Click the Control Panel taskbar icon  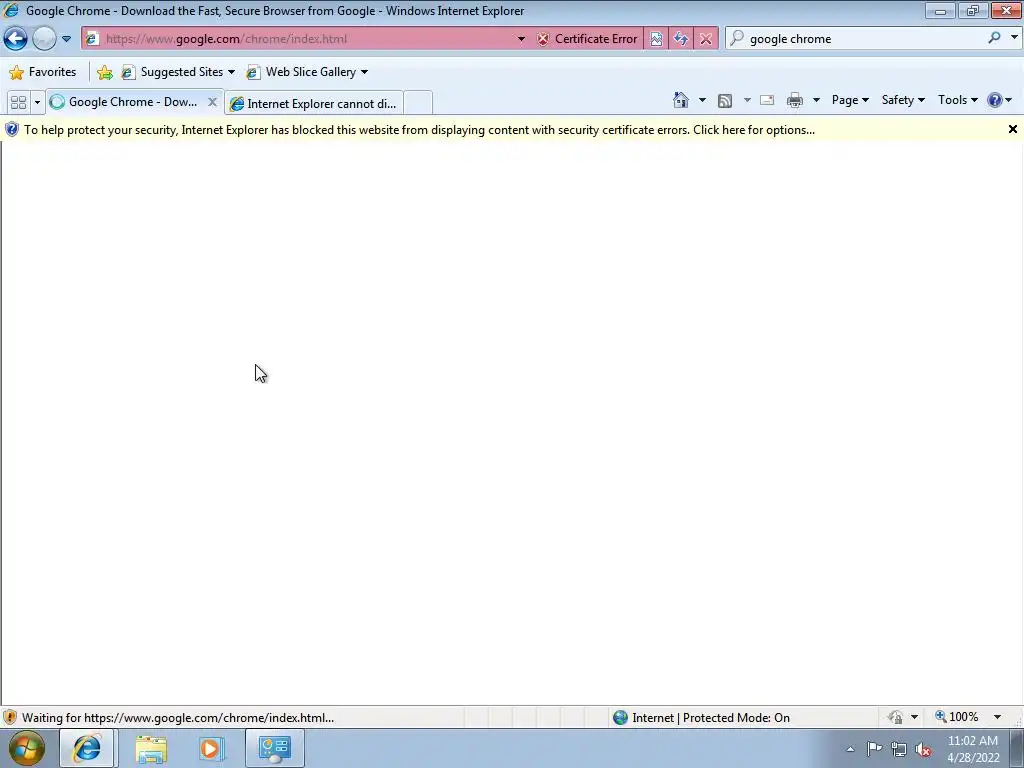tap(274, 748)
